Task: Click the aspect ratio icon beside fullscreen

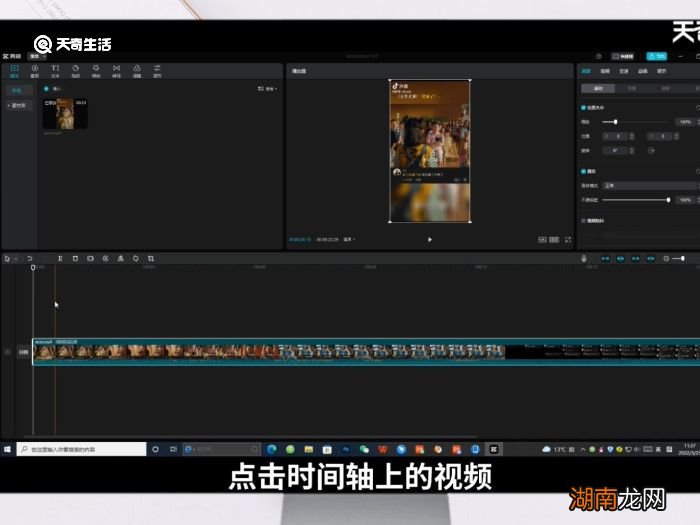Action: pyautogui.click(x=554, y=240)
